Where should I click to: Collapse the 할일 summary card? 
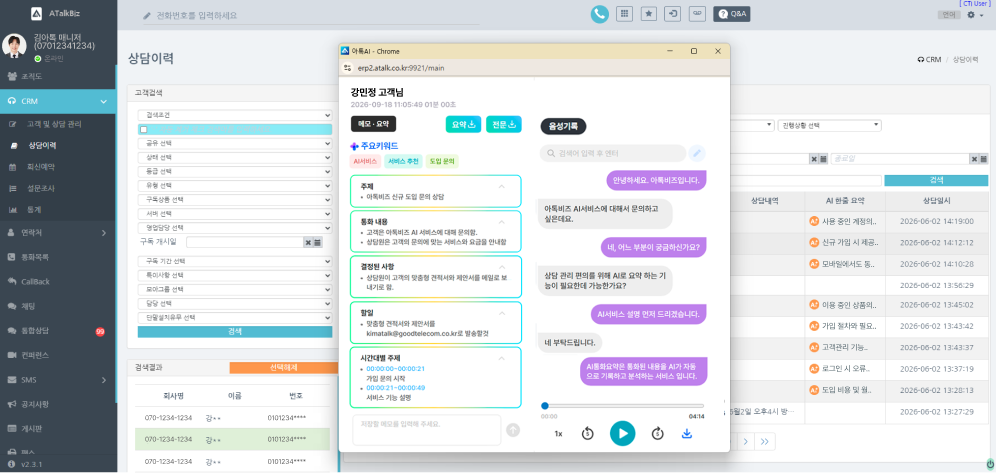[501, 313]
